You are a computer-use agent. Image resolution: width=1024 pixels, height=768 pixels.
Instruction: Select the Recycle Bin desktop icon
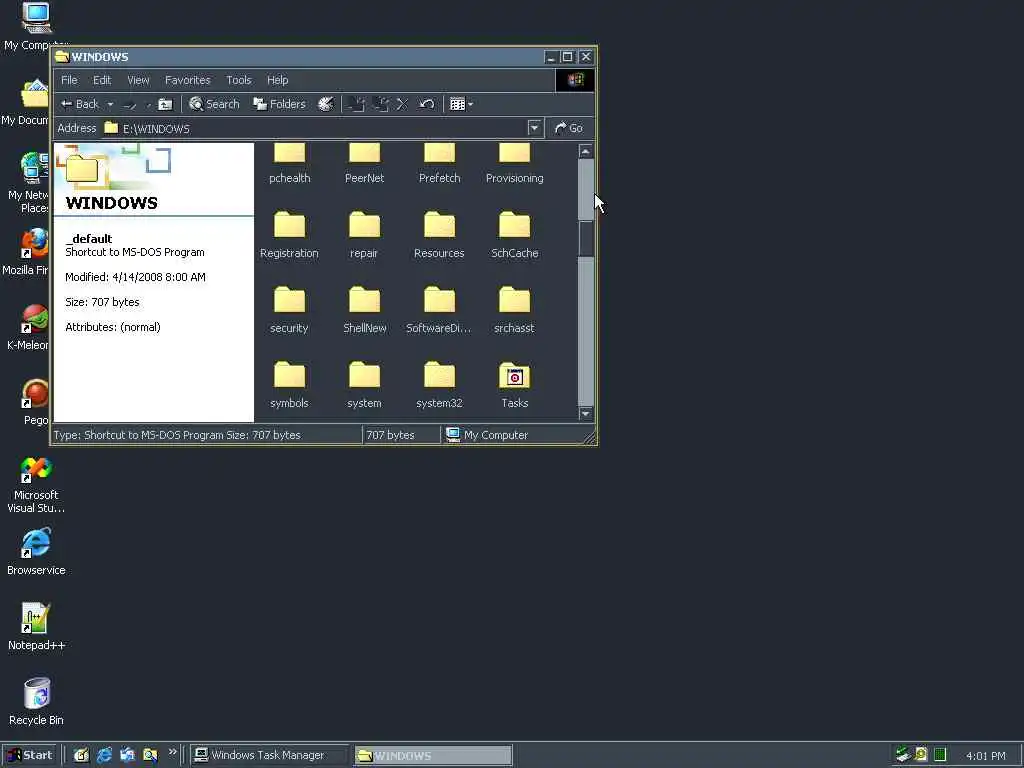[x=36, y=702]
